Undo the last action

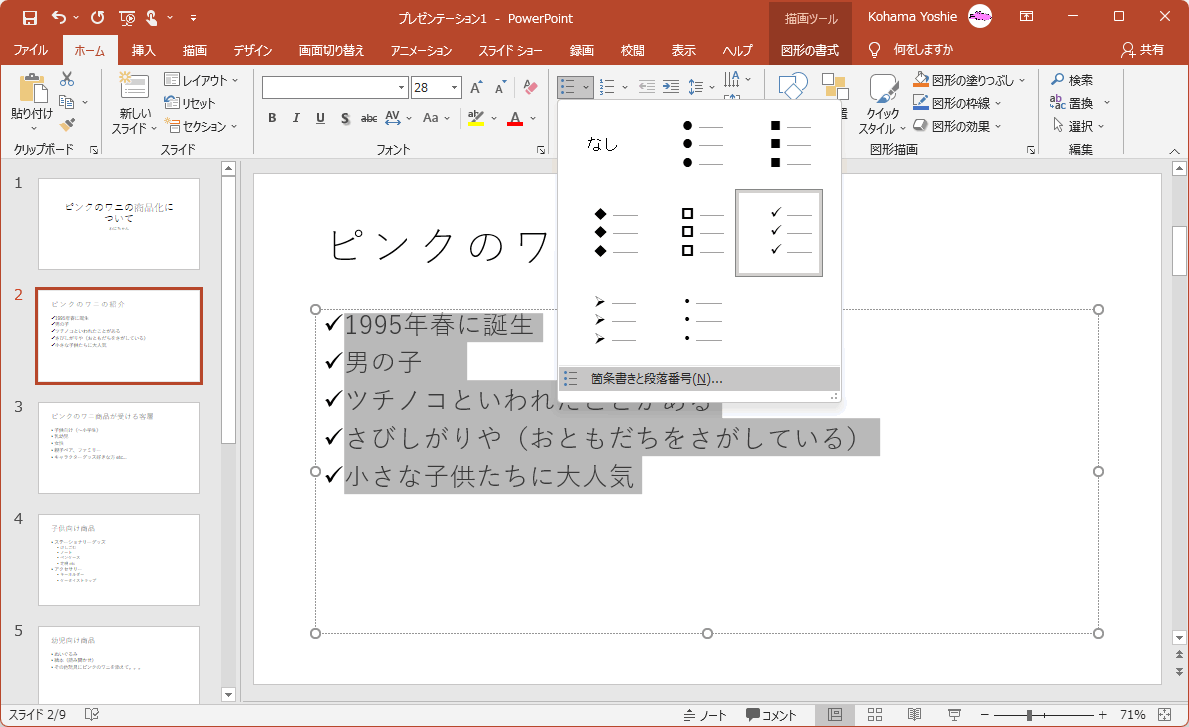pyautogui.click(x=59, y=17)
